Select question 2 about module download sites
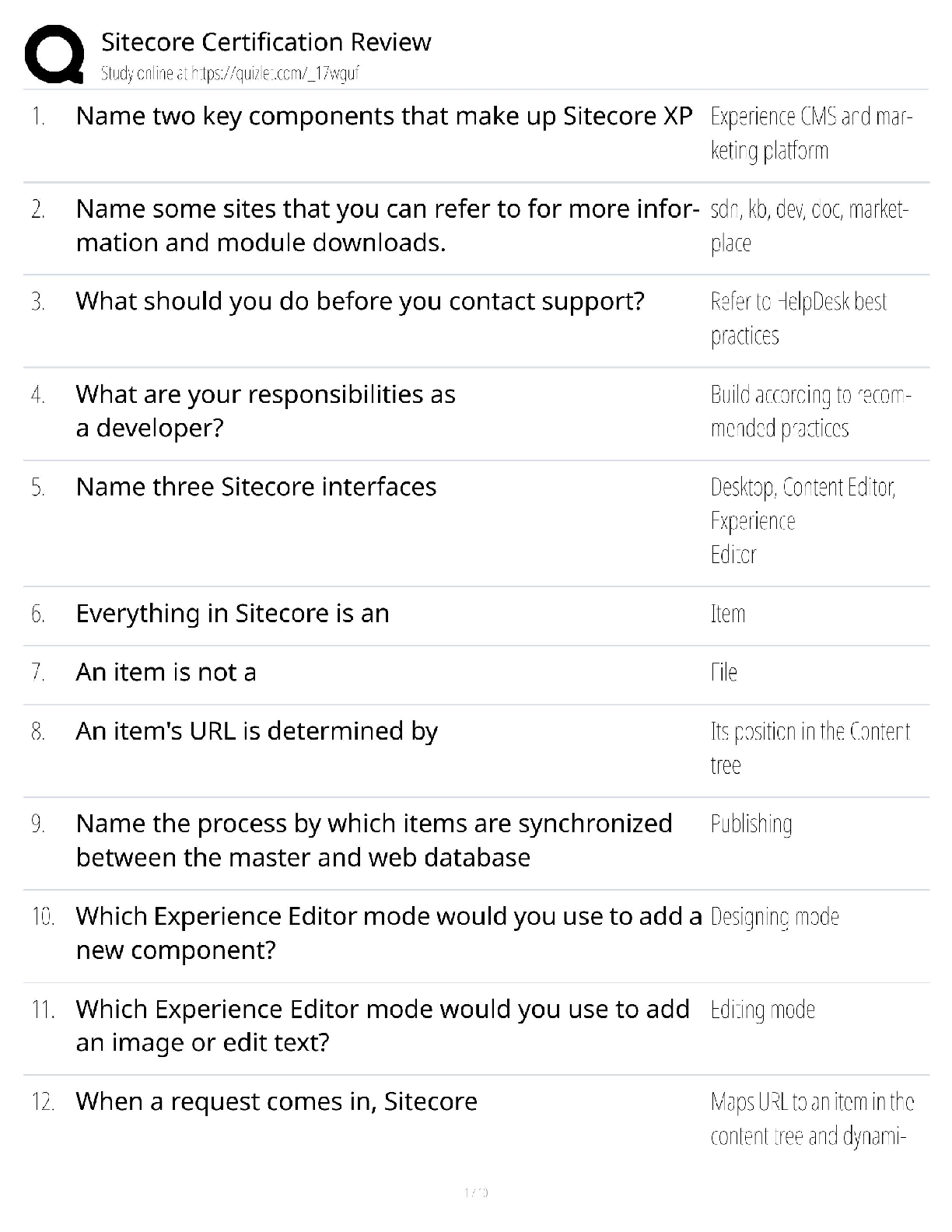952x1232 pixels. (x=388, y=226)
